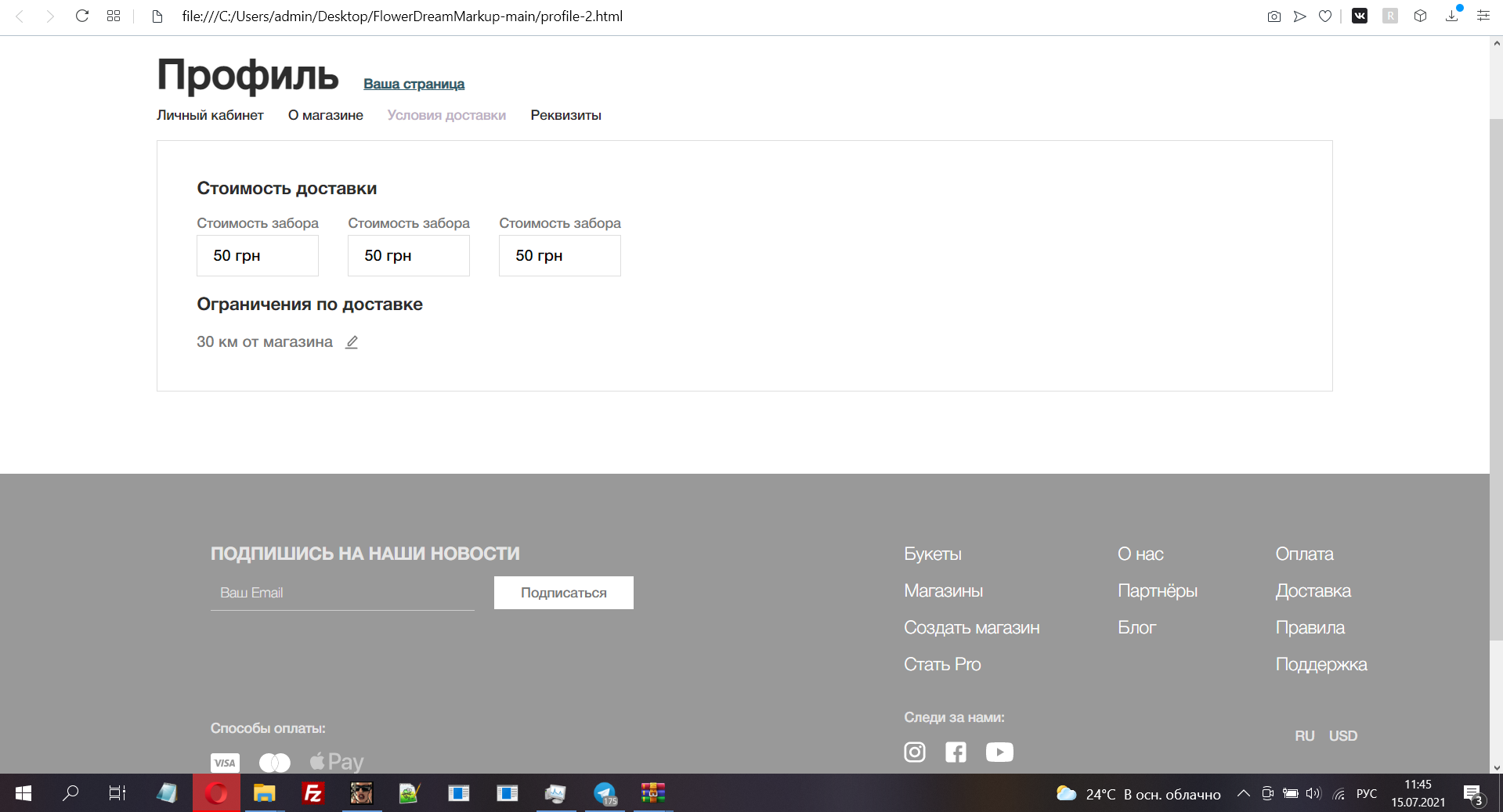The height and width of the screenshot is (812, 1503).
Task: Open the О магазине tab
Action: pyautogui.click(x=326, y=115)
